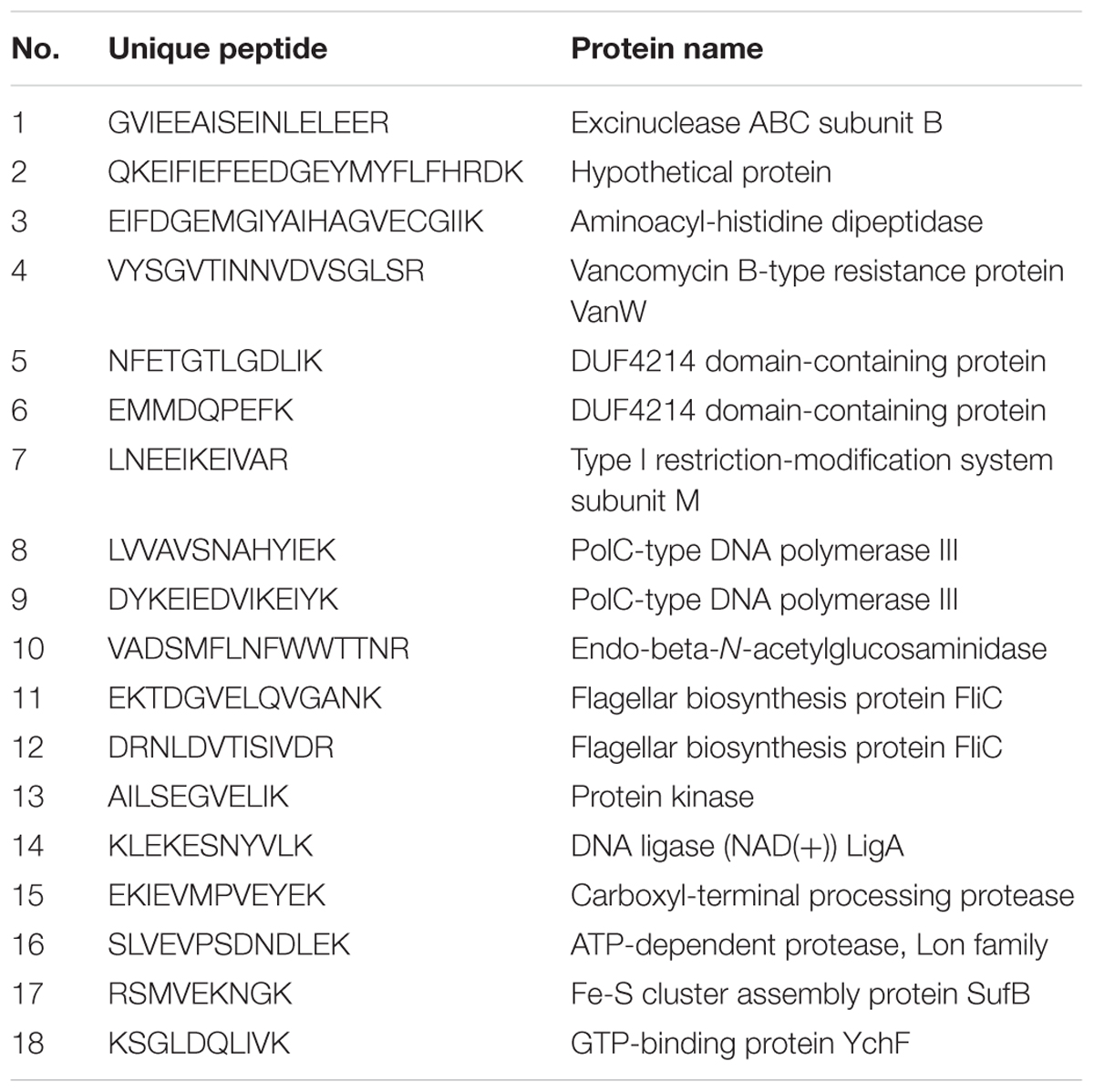
Task: Click "DNA ligase (NAD(+)) LigA" entry
Action: [737, 846]
